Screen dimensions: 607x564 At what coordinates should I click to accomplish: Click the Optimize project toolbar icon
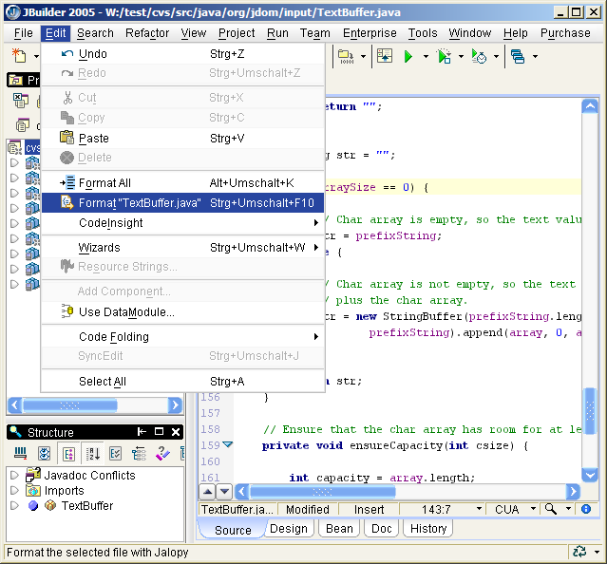(479, 57)
